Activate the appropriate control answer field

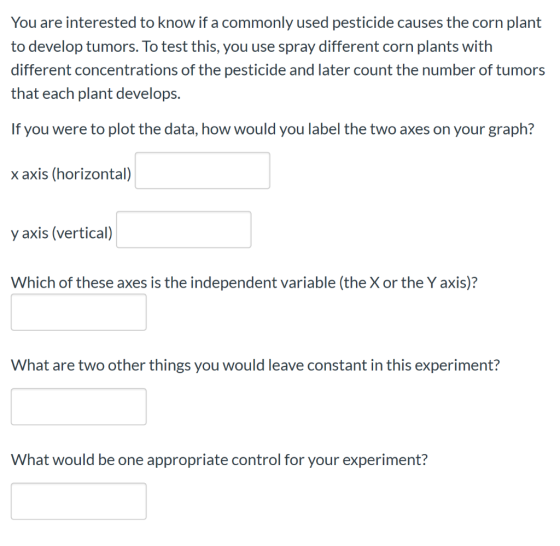pyautogui.click(x=79, y=501)
